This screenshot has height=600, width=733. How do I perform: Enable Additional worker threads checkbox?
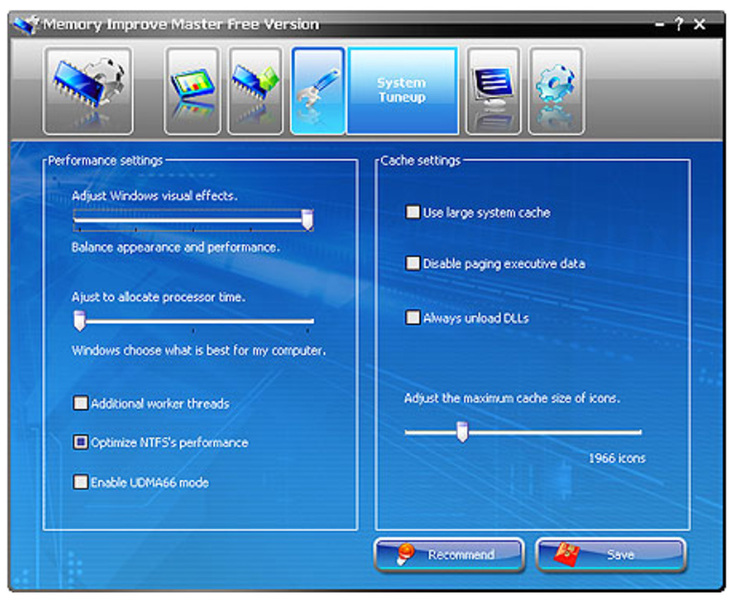click(x=80, y=403)
